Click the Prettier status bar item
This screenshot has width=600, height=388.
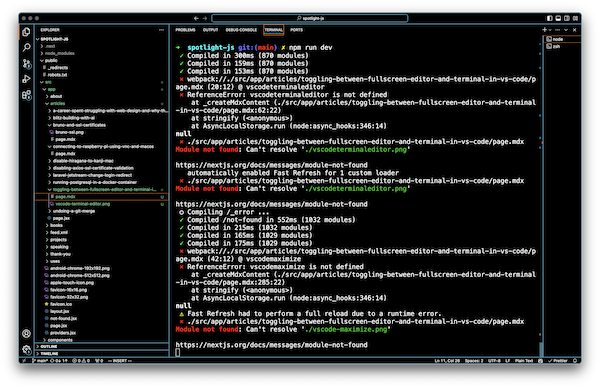point(558,361)
